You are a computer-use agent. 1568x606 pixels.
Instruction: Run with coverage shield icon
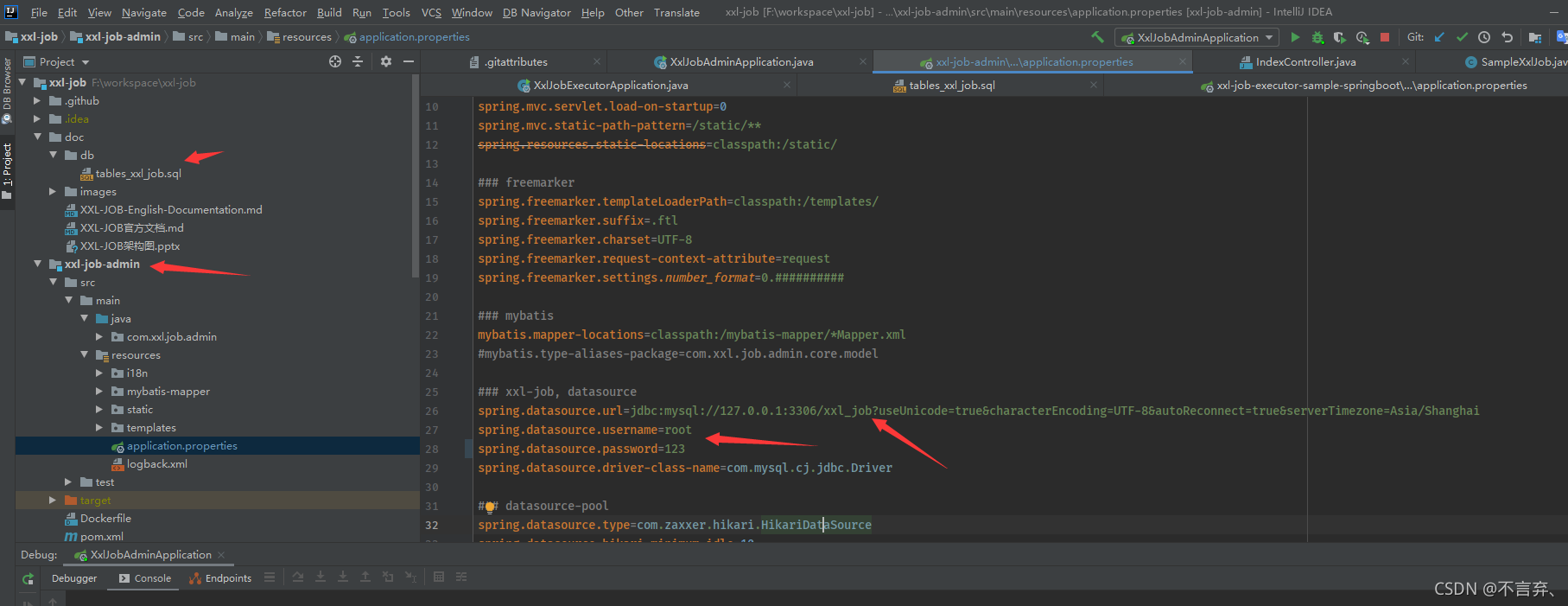tap(1340, 37)
